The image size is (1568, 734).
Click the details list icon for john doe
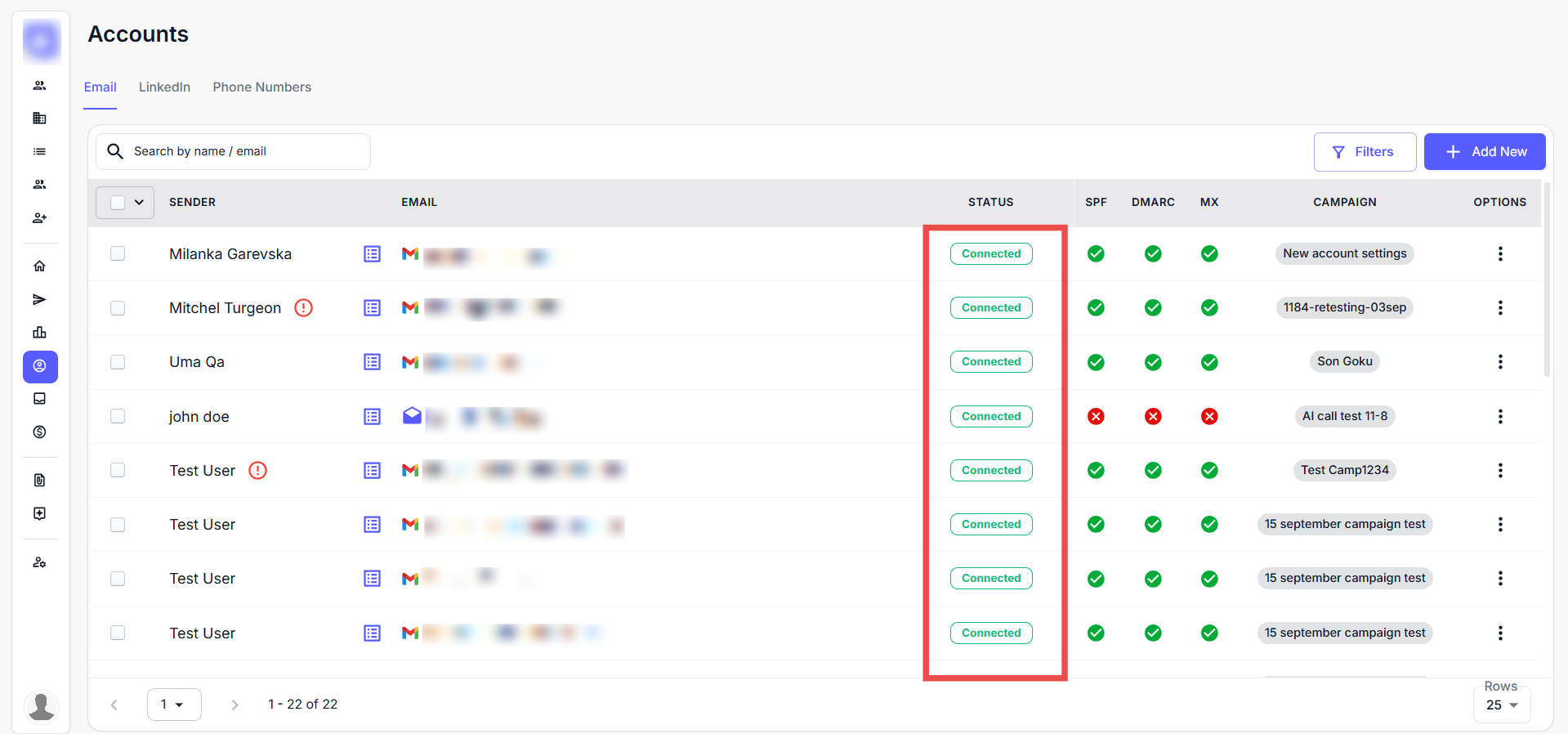click(x=372, y=417)
